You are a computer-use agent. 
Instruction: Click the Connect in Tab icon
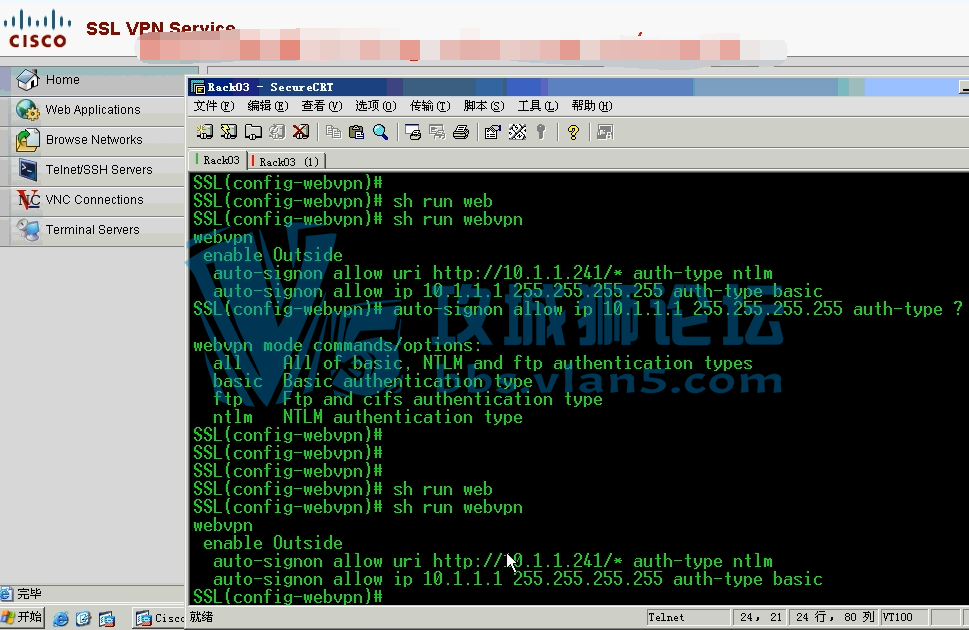252,131
